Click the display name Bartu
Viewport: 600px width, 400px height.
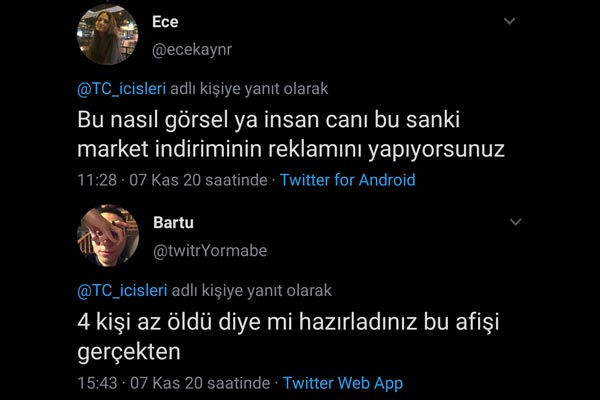coord(173,223)
